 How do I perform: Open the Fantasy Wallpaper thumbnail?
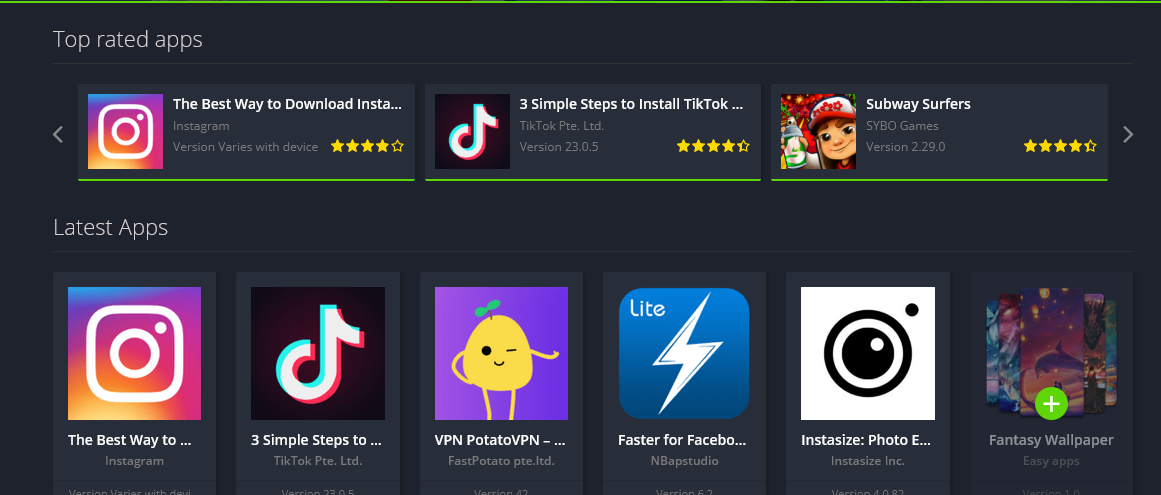[x=1051, y=354]
